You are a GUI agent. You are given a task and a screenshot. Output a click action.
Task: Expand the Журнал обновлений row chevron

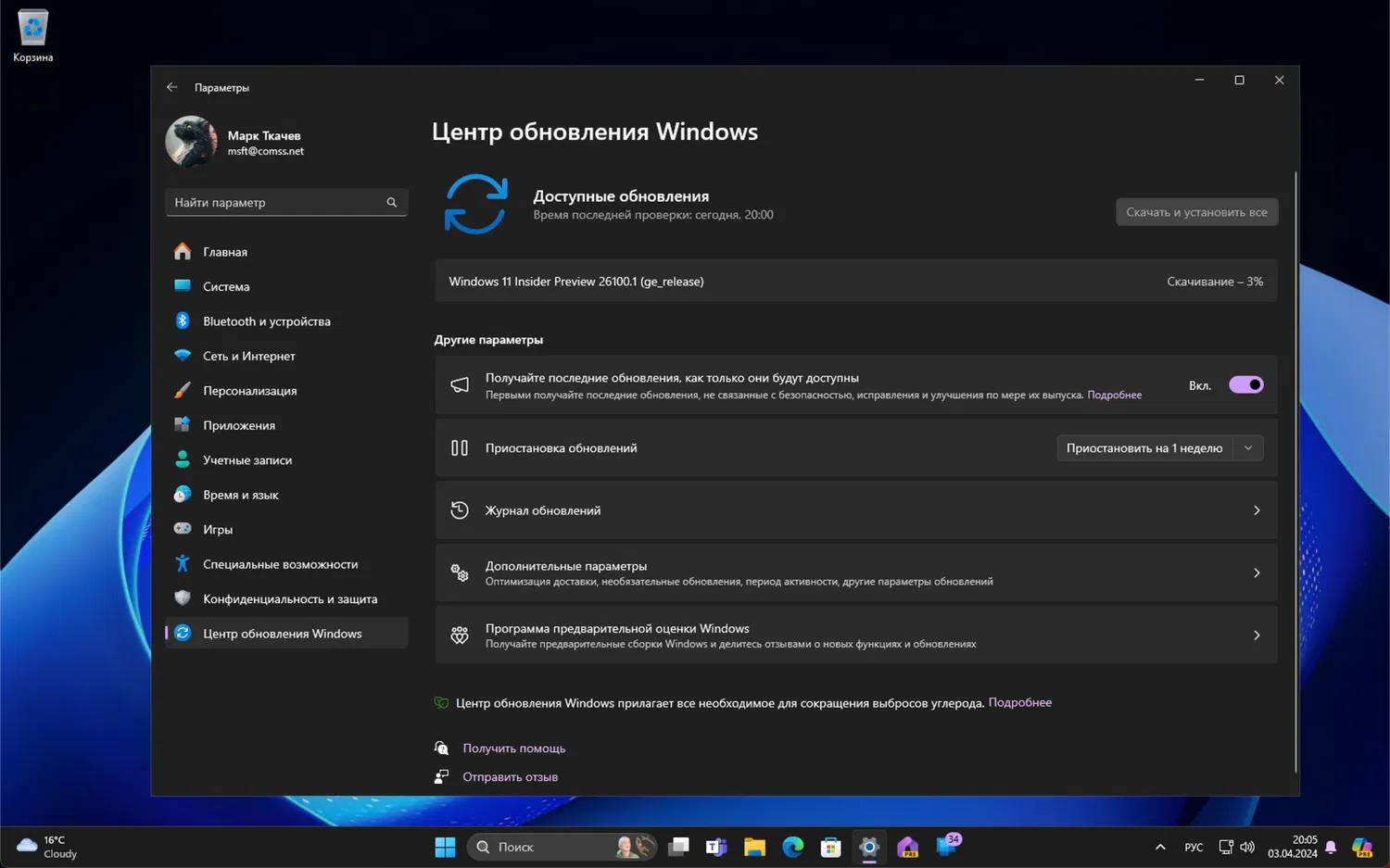click(1257, 509)
